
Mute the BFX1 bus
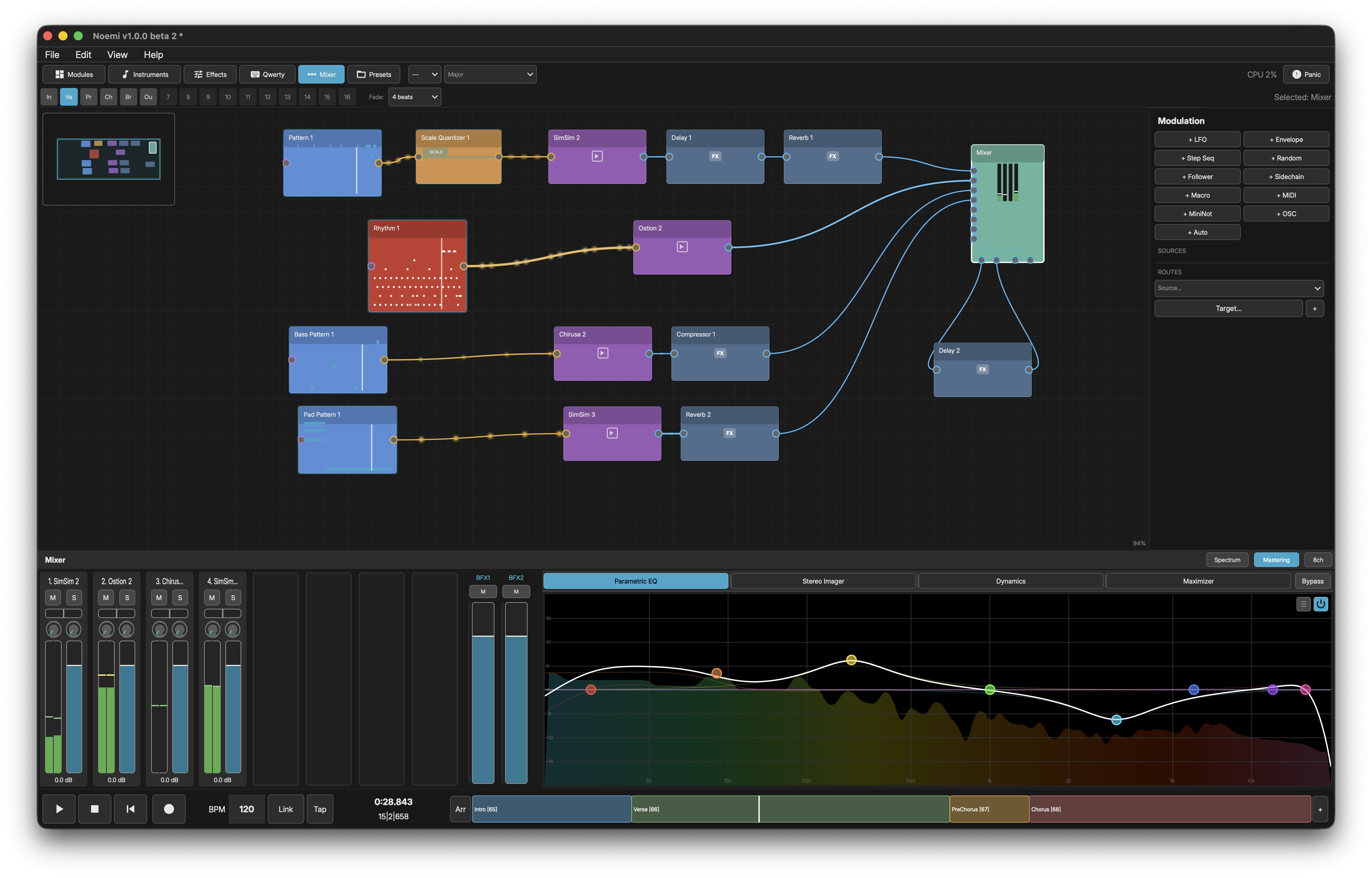pos(483,592)
